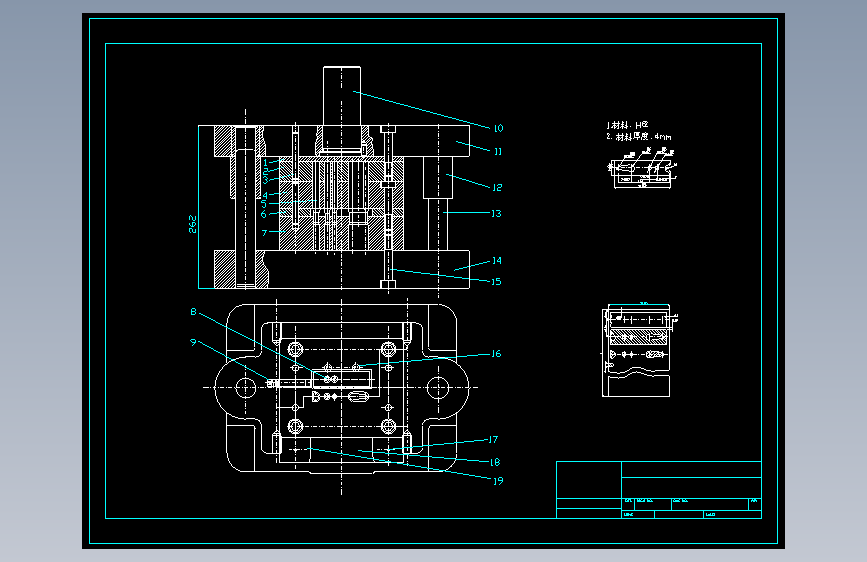Select the small part drawing under the notes
The image size is (867, 562).
pos(643,168)
